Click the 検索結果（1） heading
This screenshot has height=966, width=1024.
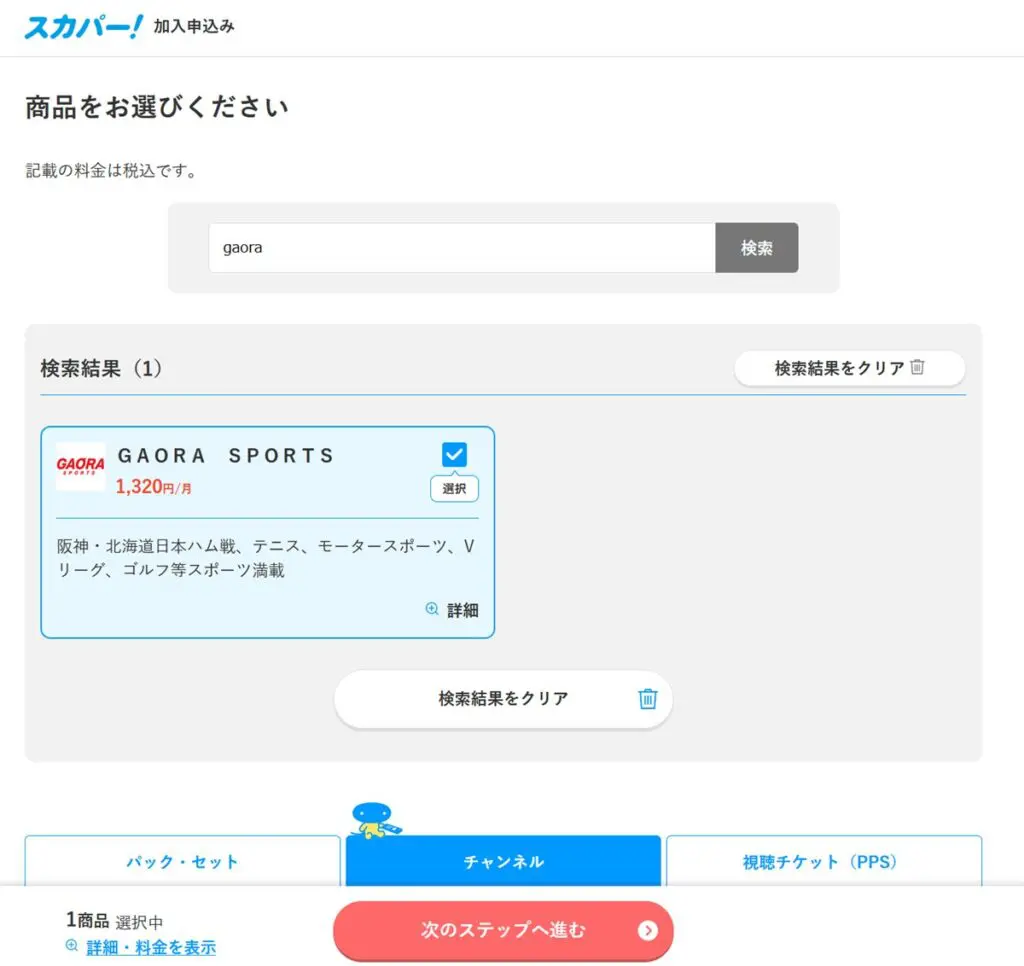coord(101,368)
